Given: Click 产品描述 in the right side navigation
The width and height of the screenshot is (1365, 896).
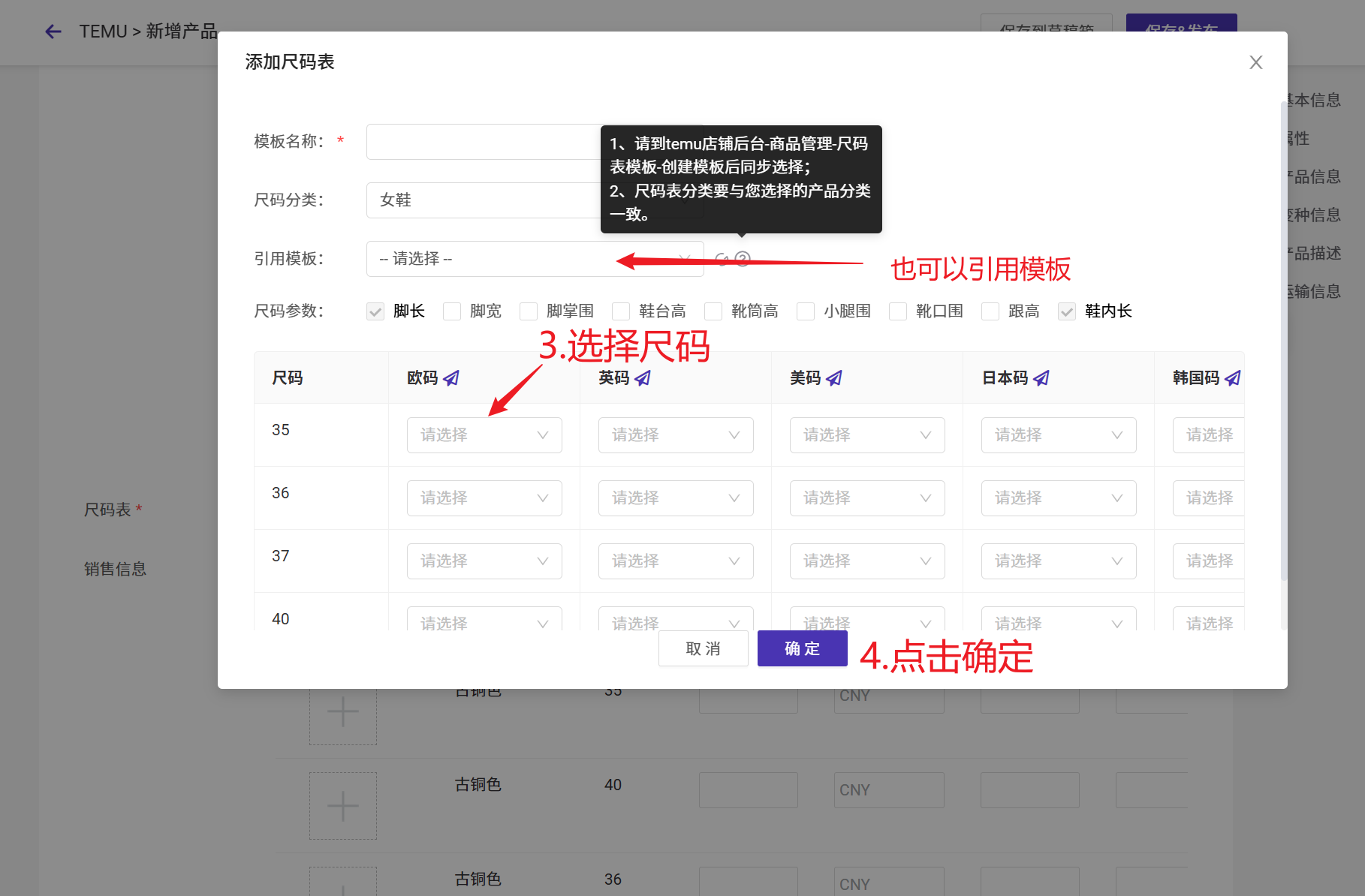Looking at the screenshot, I should tap(1315, 253).
